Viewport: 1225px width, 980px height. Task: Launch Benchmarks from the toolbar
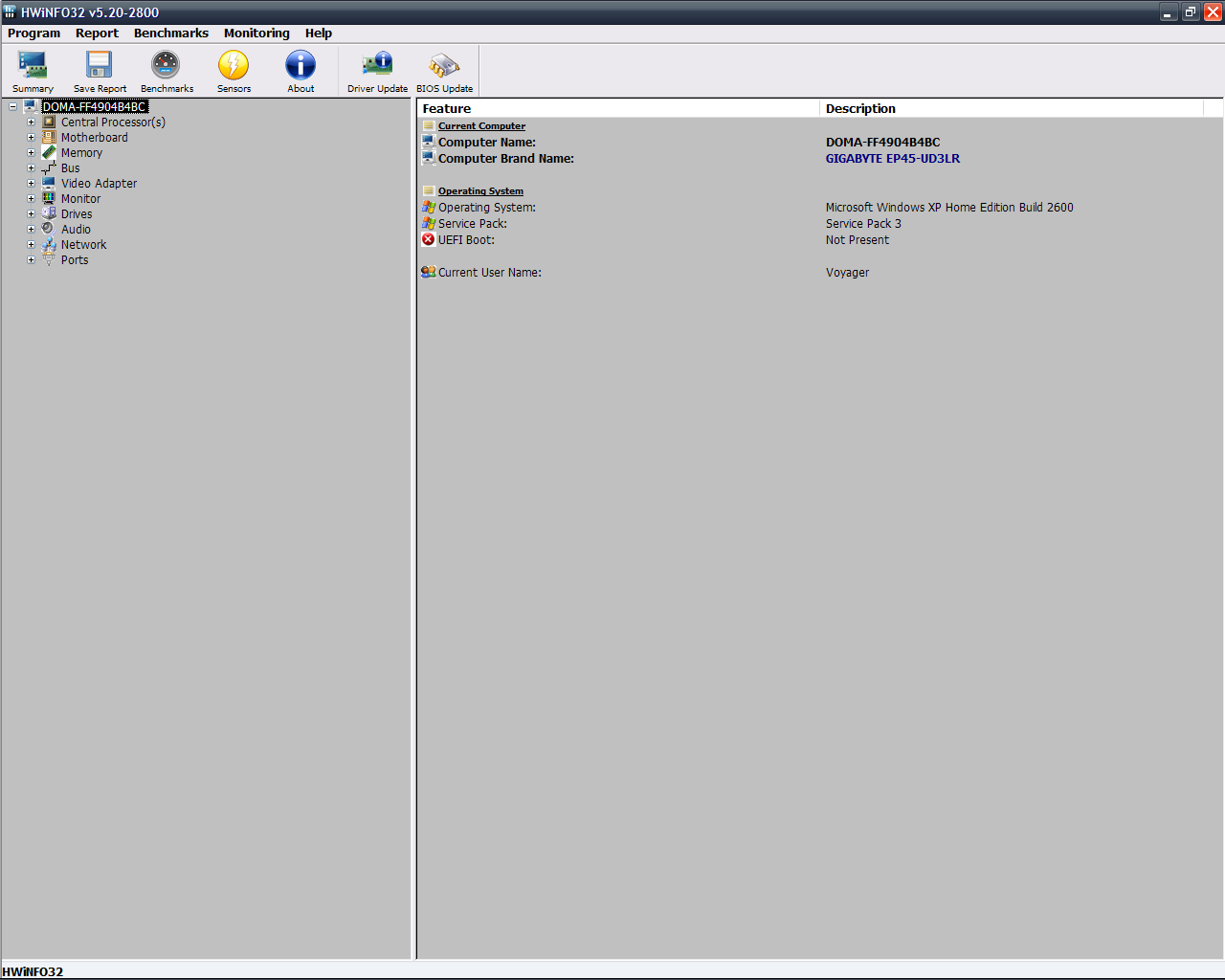167,71
